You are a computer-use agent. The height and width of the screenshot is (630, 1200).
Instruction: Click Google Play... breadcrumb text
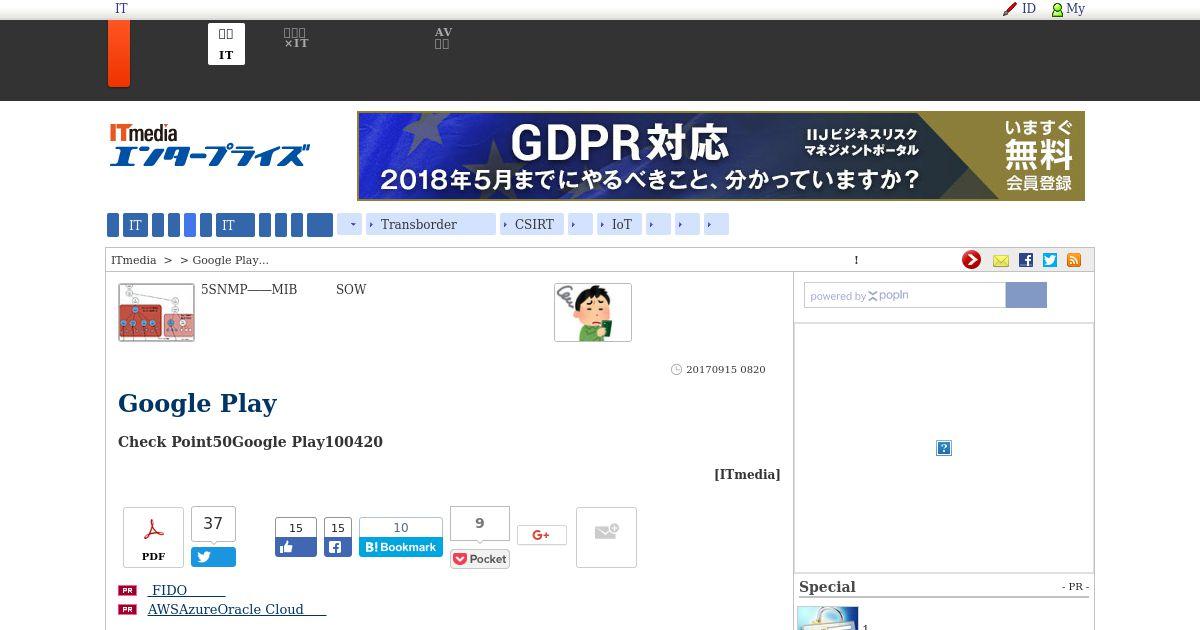pyautogui.click(x=230, y=260)
